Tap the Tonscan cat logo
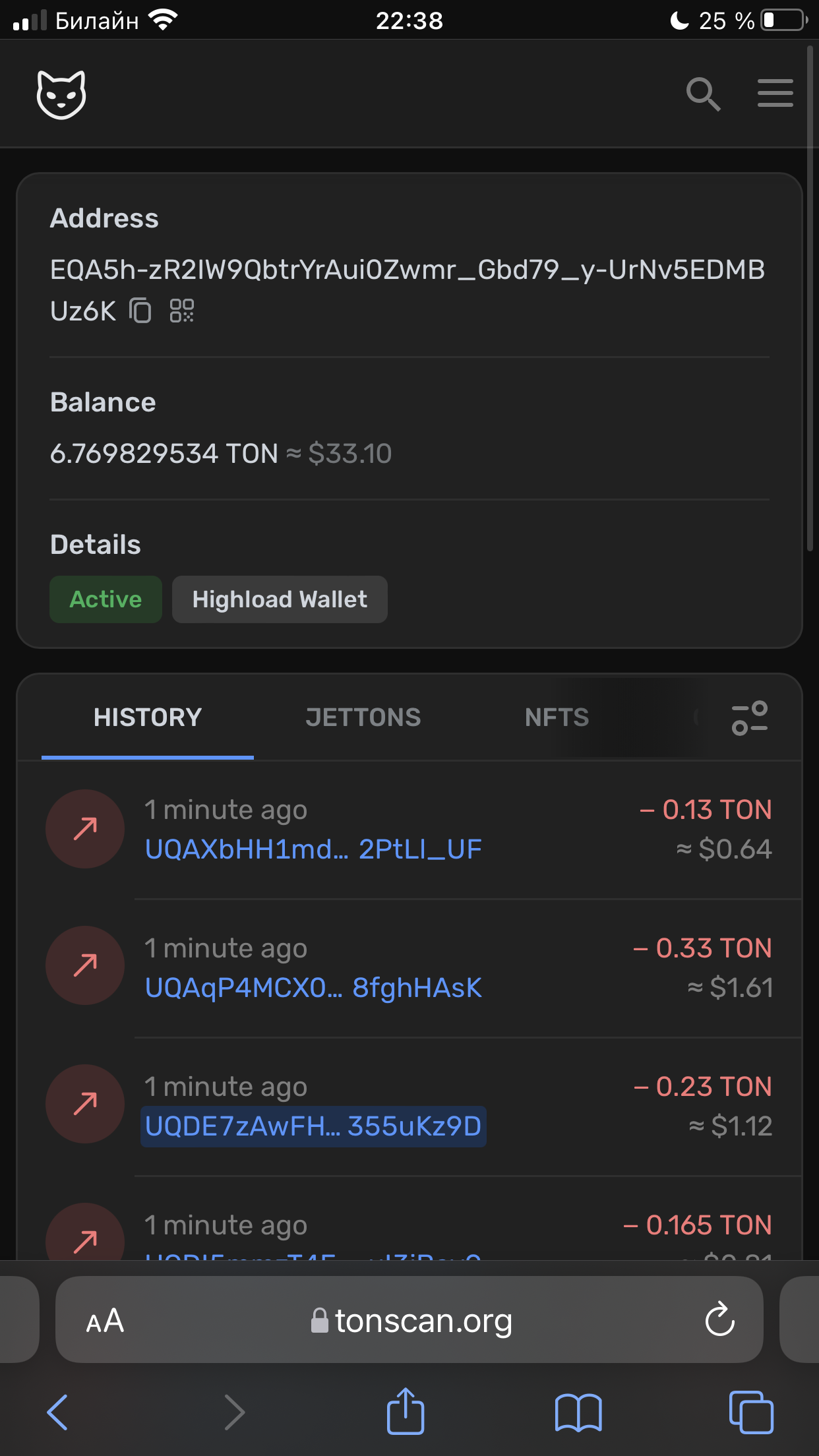 click(x=61, y=94)
